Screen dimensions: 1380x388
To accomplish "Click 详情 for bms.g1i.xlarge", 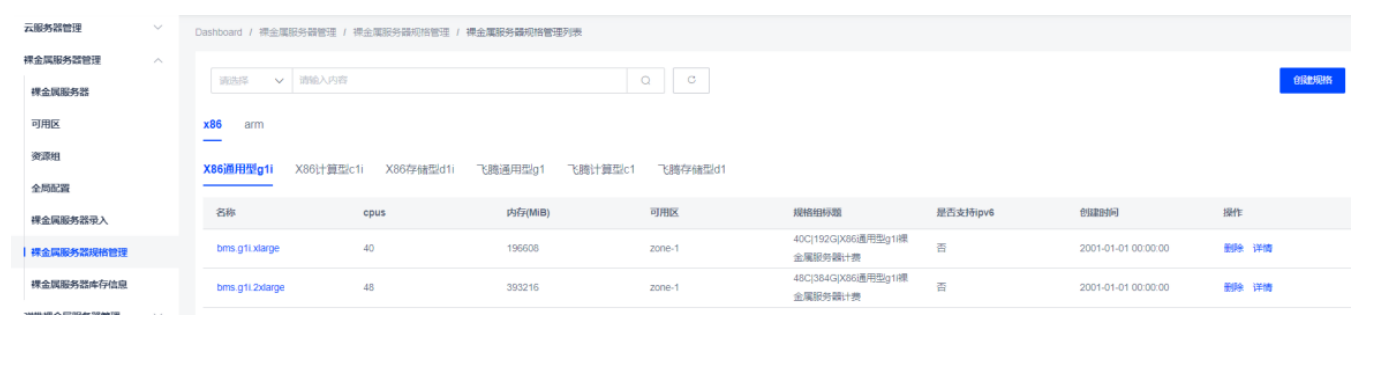I will pos(1262,248).
